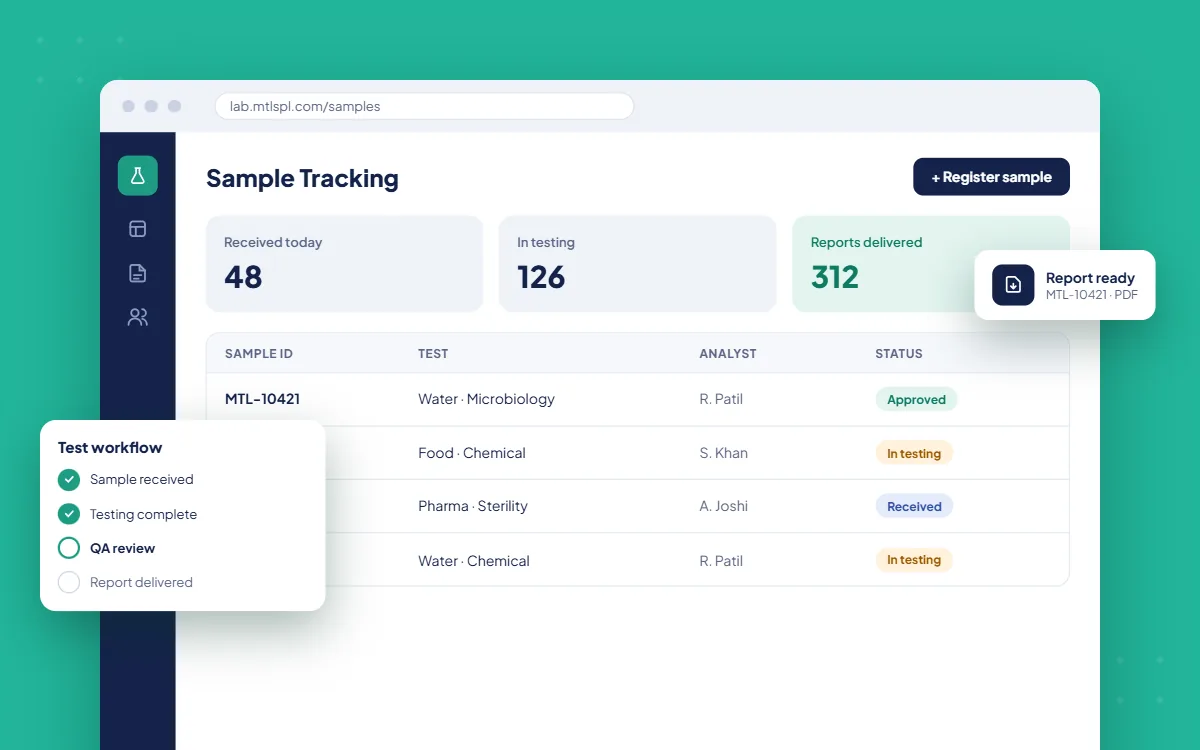Click the Report ready notification title
This screenshot has height=750, width=1200.
coord(1090,278)
